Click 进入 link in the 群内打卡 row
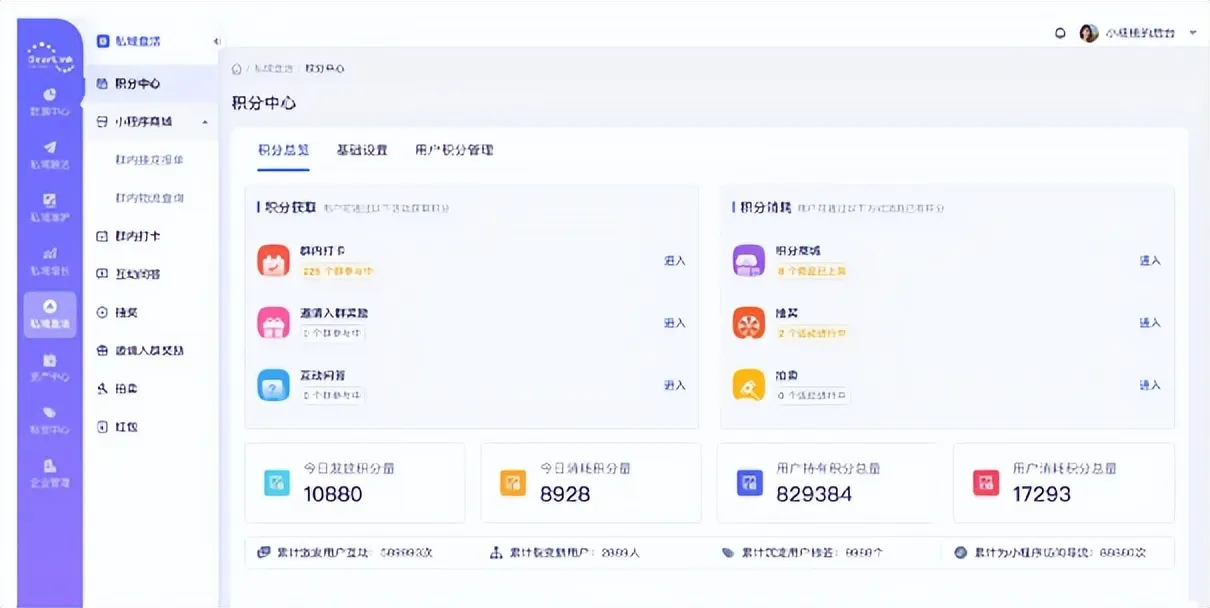1210x608 pixels. pos(675,260)
